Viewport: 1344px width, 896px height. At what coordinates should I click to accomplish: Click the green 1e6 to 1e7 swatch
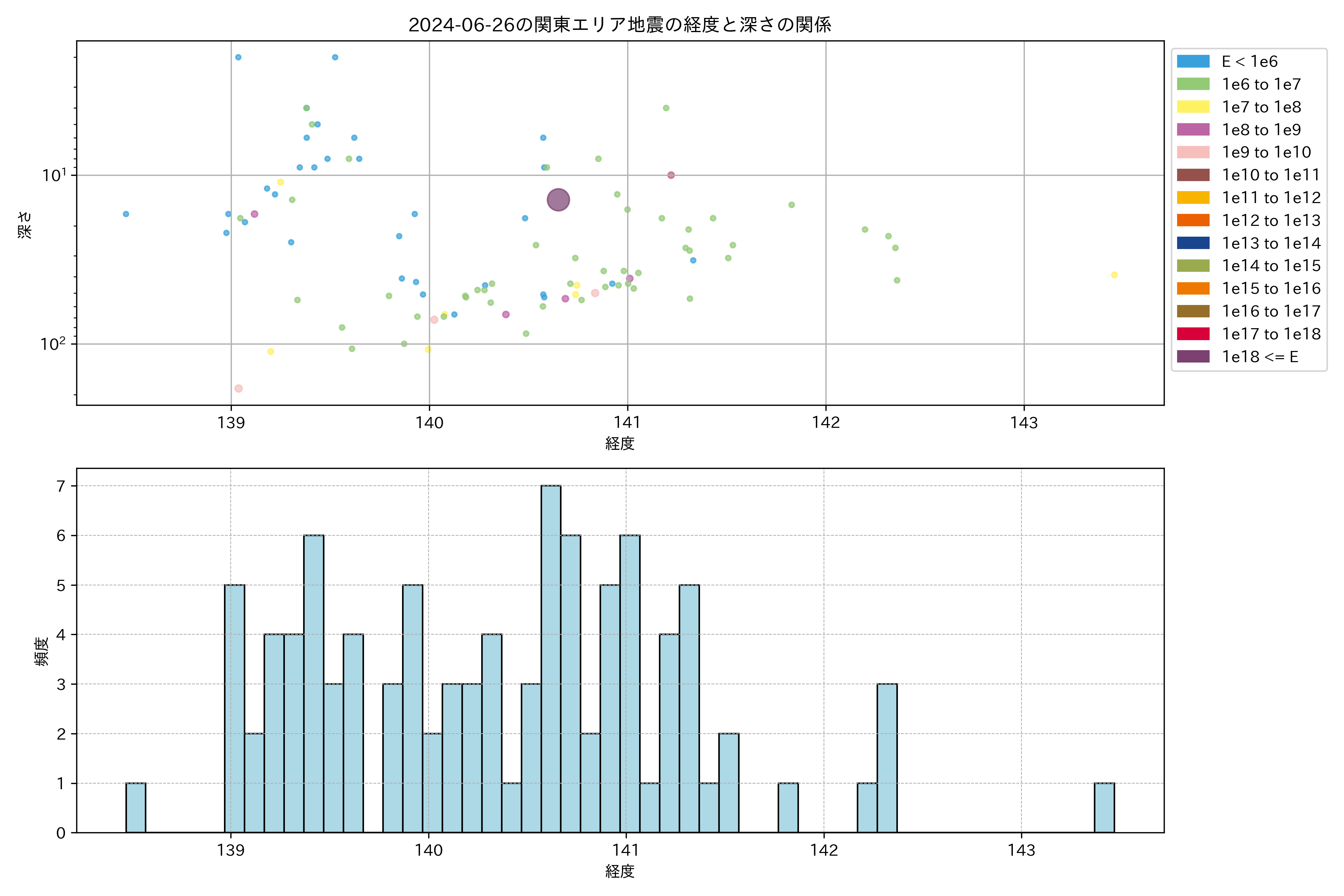click(x=1192, y=84)
